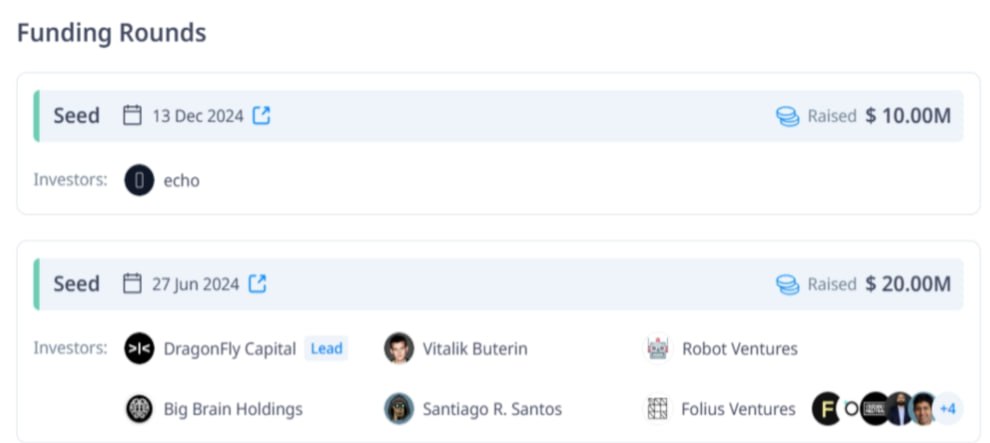Click the echo investor logo
This screenshot has height=443, width=990.
140,180
